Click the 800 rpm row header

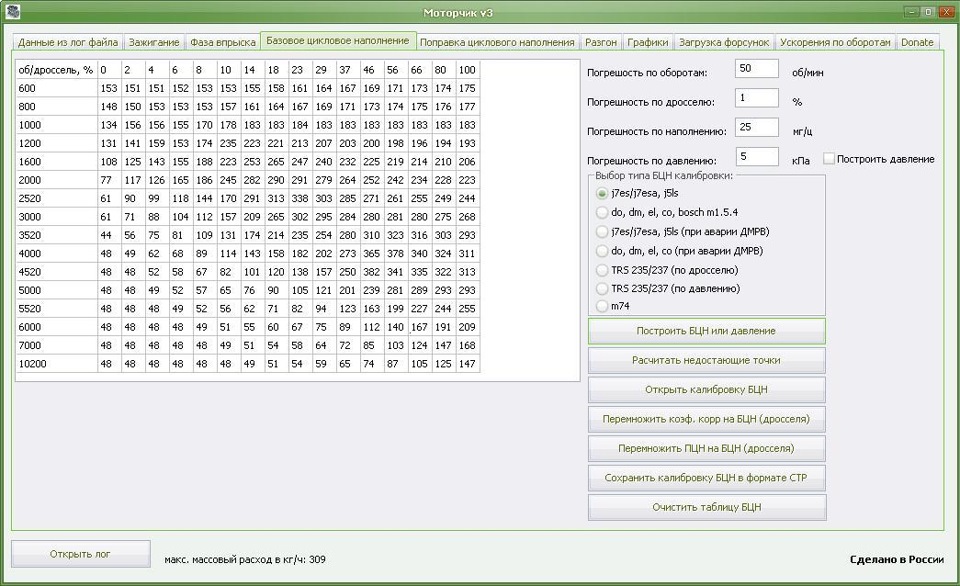click(56, 107)
